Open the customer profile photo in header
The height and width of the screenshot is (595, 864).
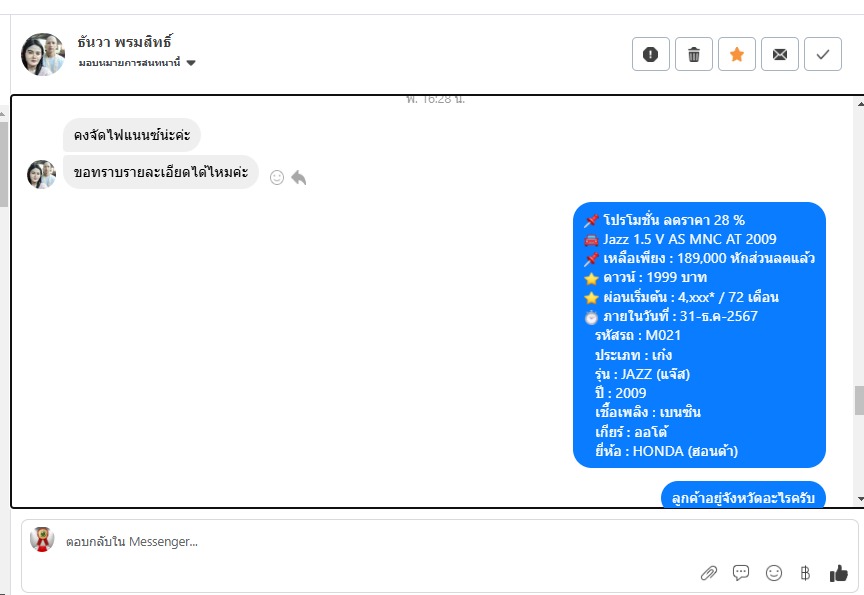(x=43, y=53)
